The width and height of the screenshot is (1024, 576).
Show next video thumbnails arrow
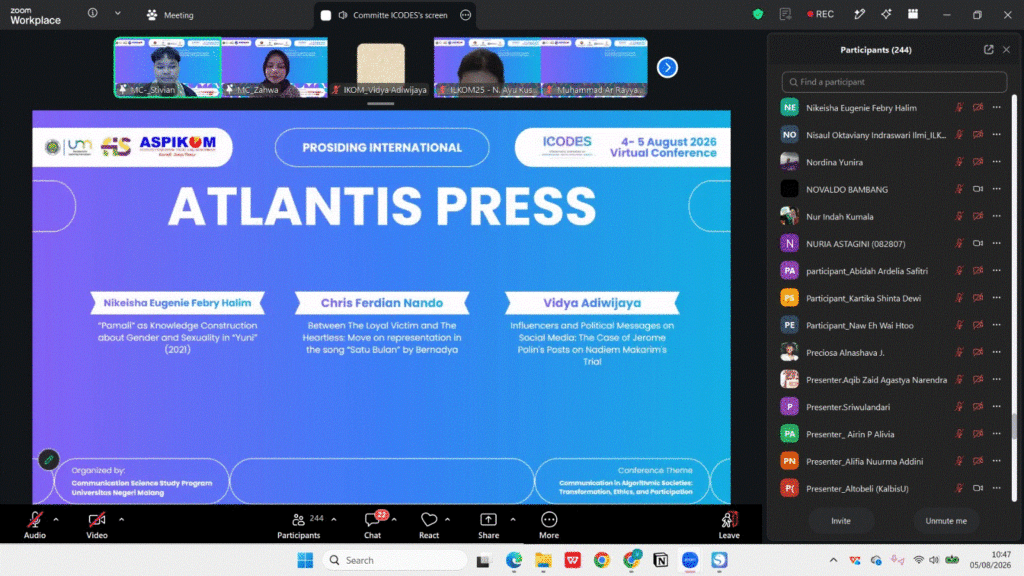[x=667, y=67]
